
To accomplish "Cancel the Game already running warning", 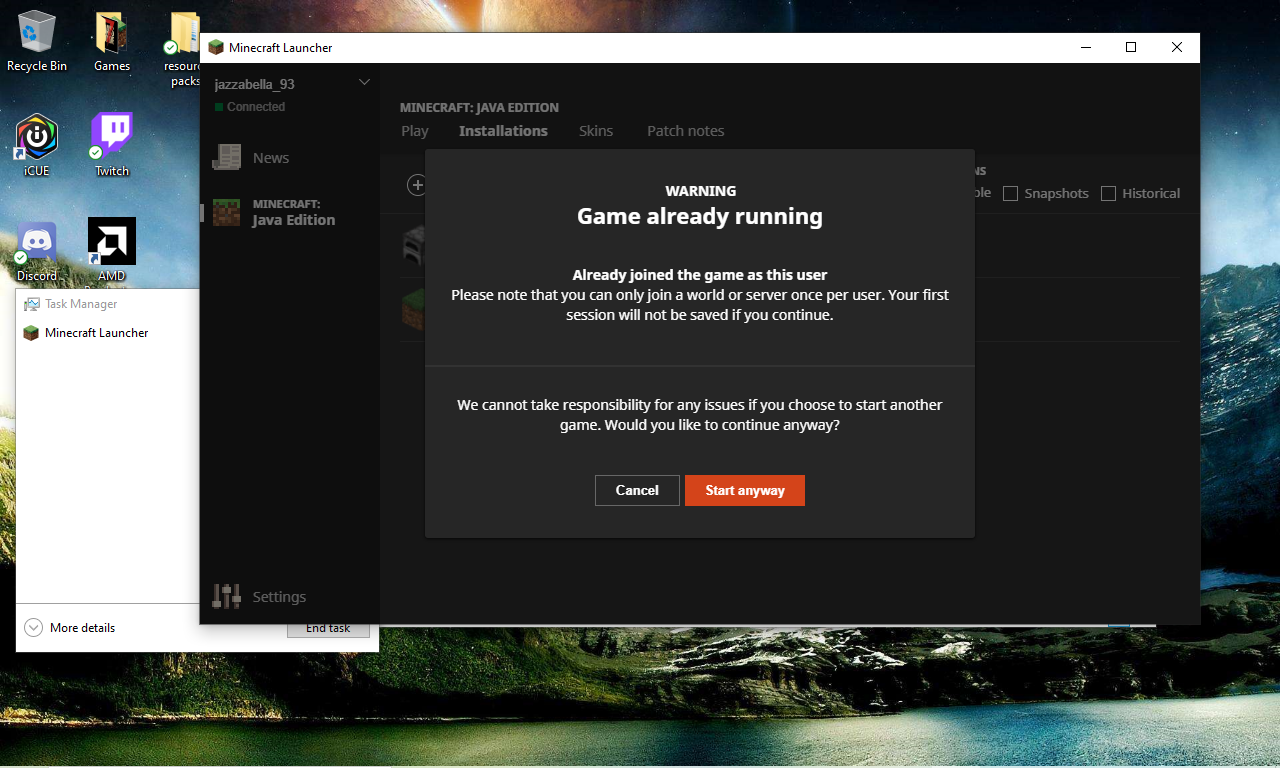I will click(637, 490).
